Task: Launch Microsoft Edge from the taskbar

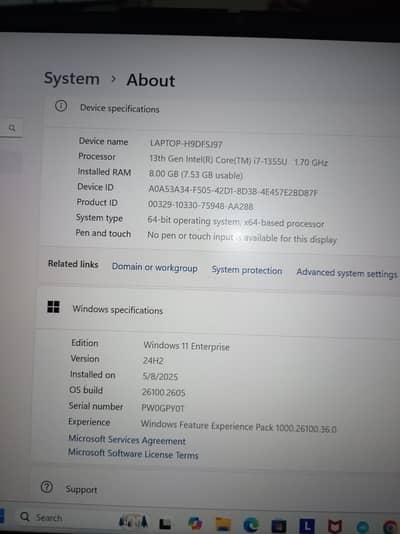Action: pyautogui.click(x=251, y=525)
